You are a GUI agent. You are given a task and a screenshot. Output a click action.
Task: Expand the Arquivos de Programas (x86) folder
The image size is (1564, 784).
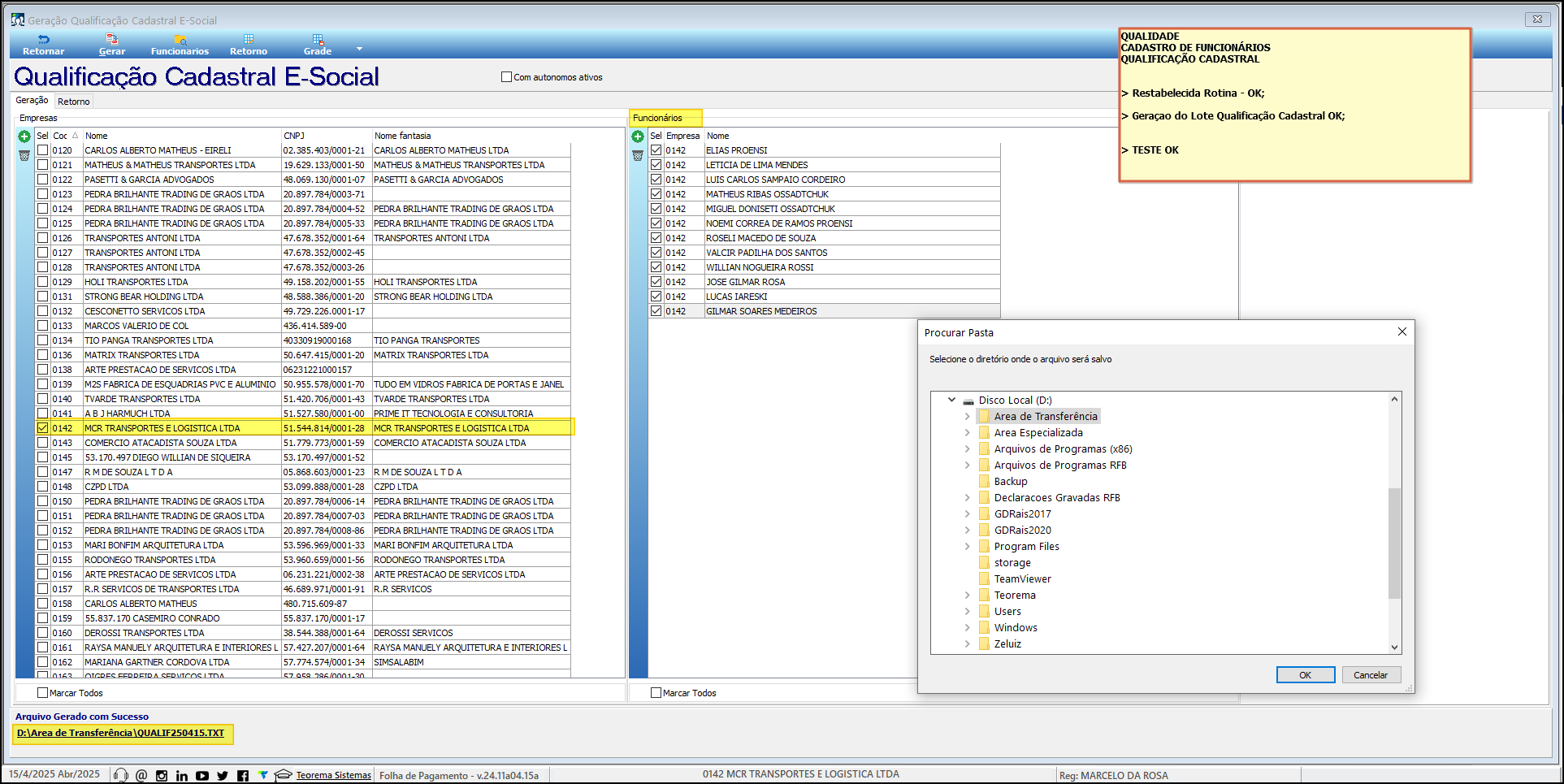click(x=967, y=448)
